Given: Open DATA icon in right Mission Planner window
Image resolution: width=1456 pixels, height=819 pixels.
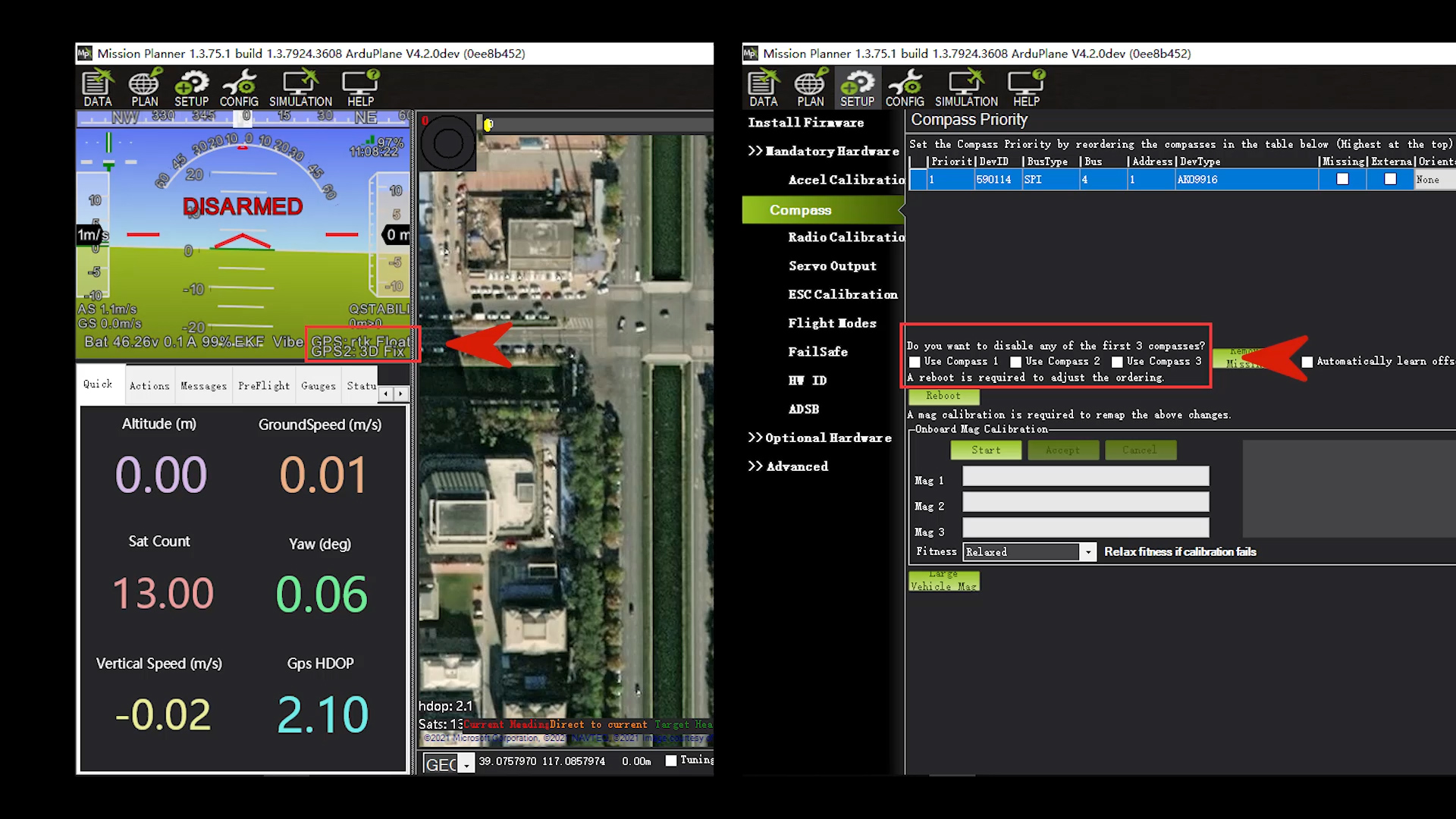Looking at the screenshot, I should (763, 88).
